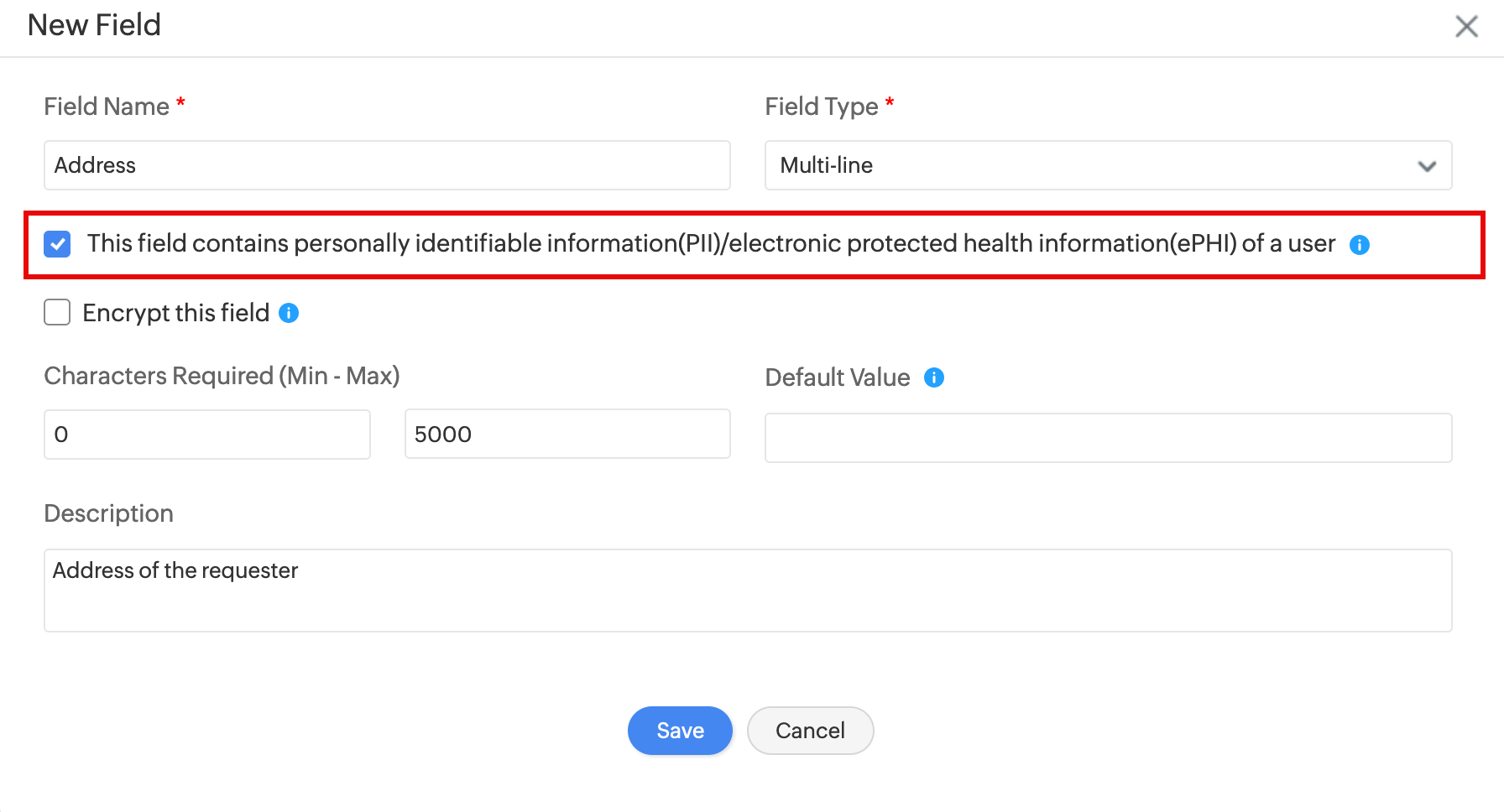Screen dimensions: 1504x812
Task: Click the 'New Field' dialog title
Action: point(94,25)
